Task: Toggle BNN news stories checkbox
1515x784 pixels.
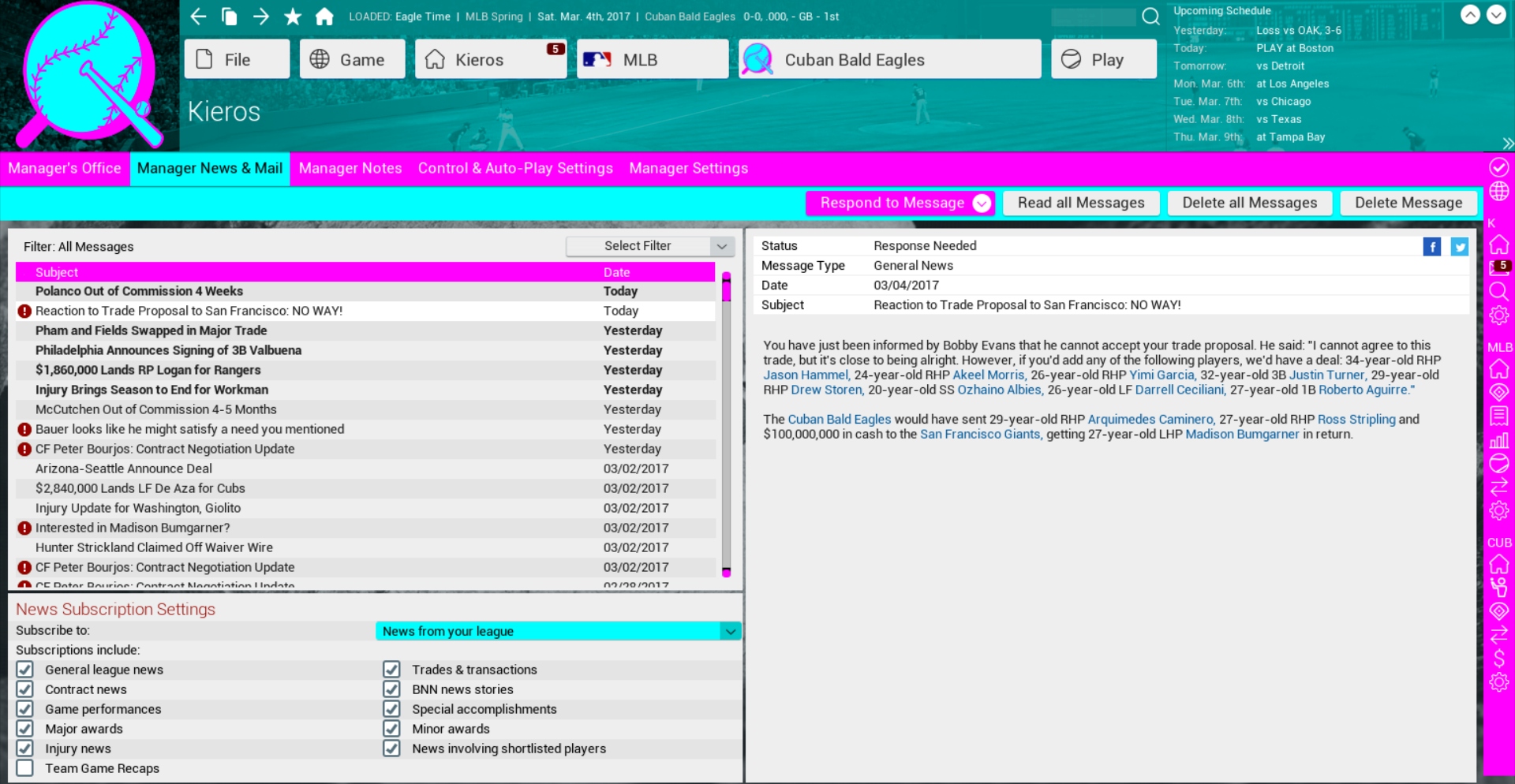Action: [x=392, y=689]
